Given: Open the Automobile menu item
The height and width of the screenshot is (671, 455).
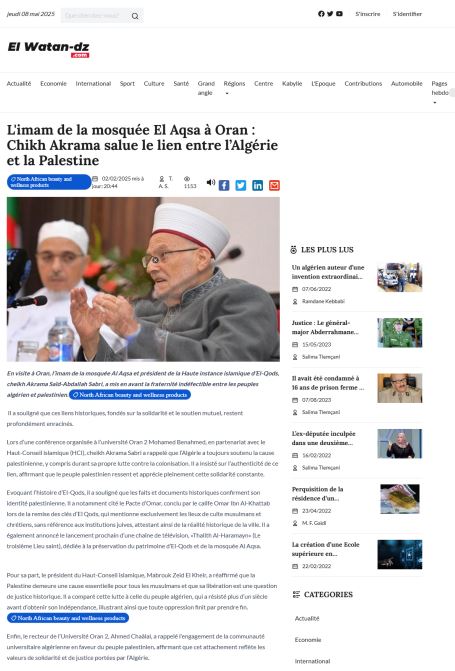Looking at the screenshot, I should pyautogui.click(x=407, y=83).
